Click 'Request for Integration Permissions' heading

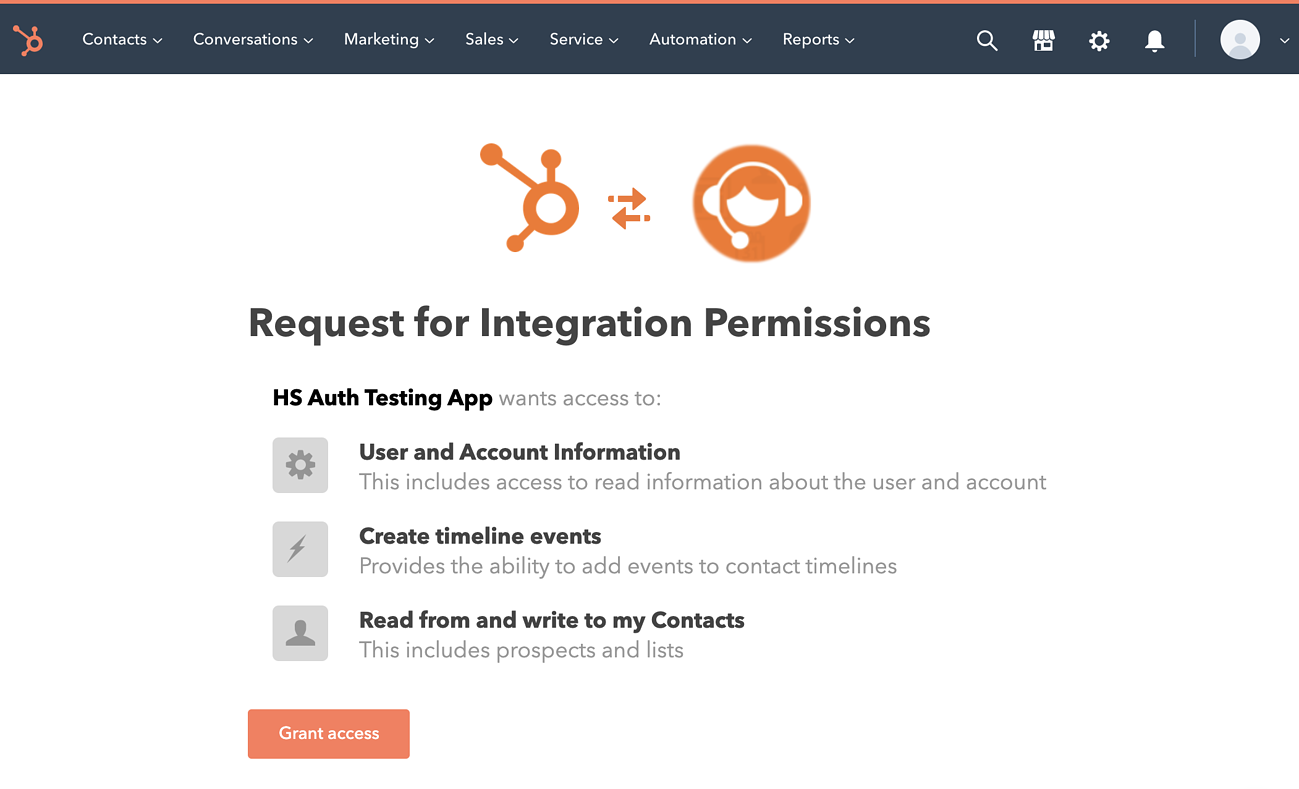pyautogui.click(x=589, y=324)
